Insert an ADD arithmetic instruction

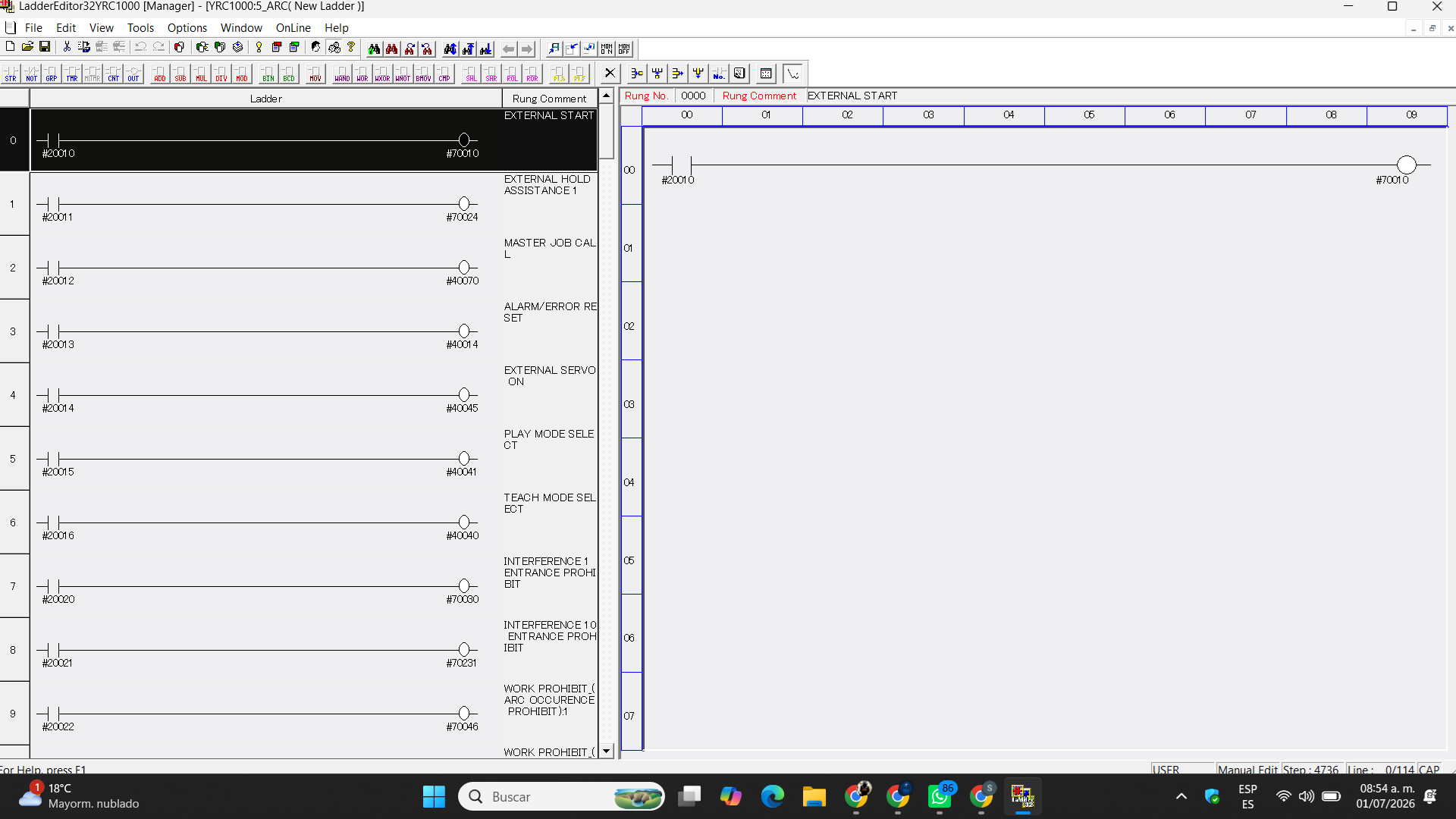tap(159, 74)
